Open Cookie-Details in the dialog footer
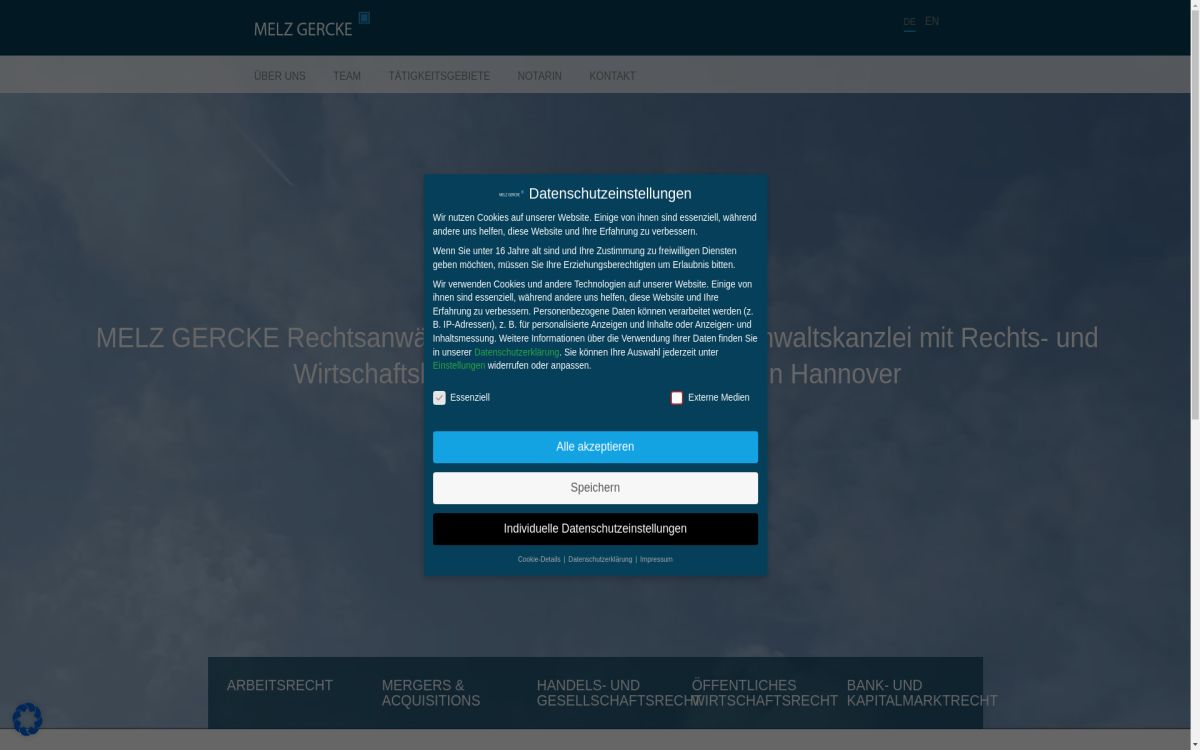Viewport: 1200px width, 750px height. [x=539, y=560]
